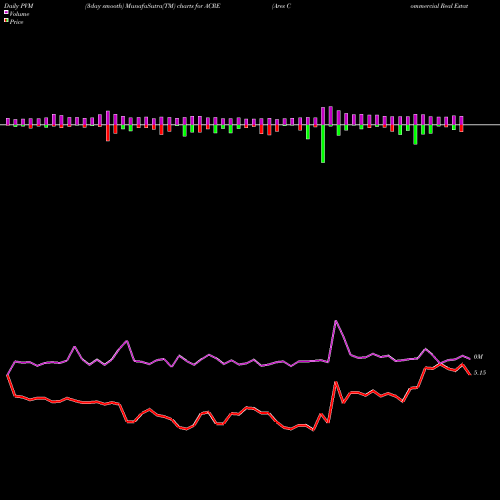
Task: Select the Volume legend label
Action: [19, 14]
